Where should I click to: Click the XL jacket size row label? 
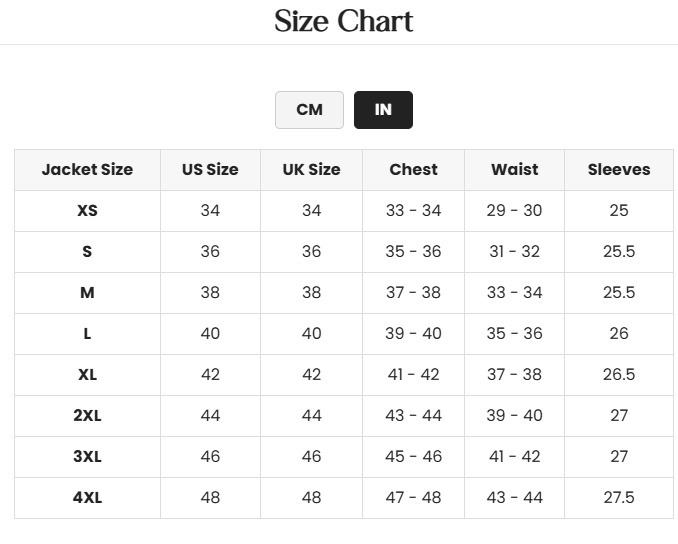[x=87, y=375]
